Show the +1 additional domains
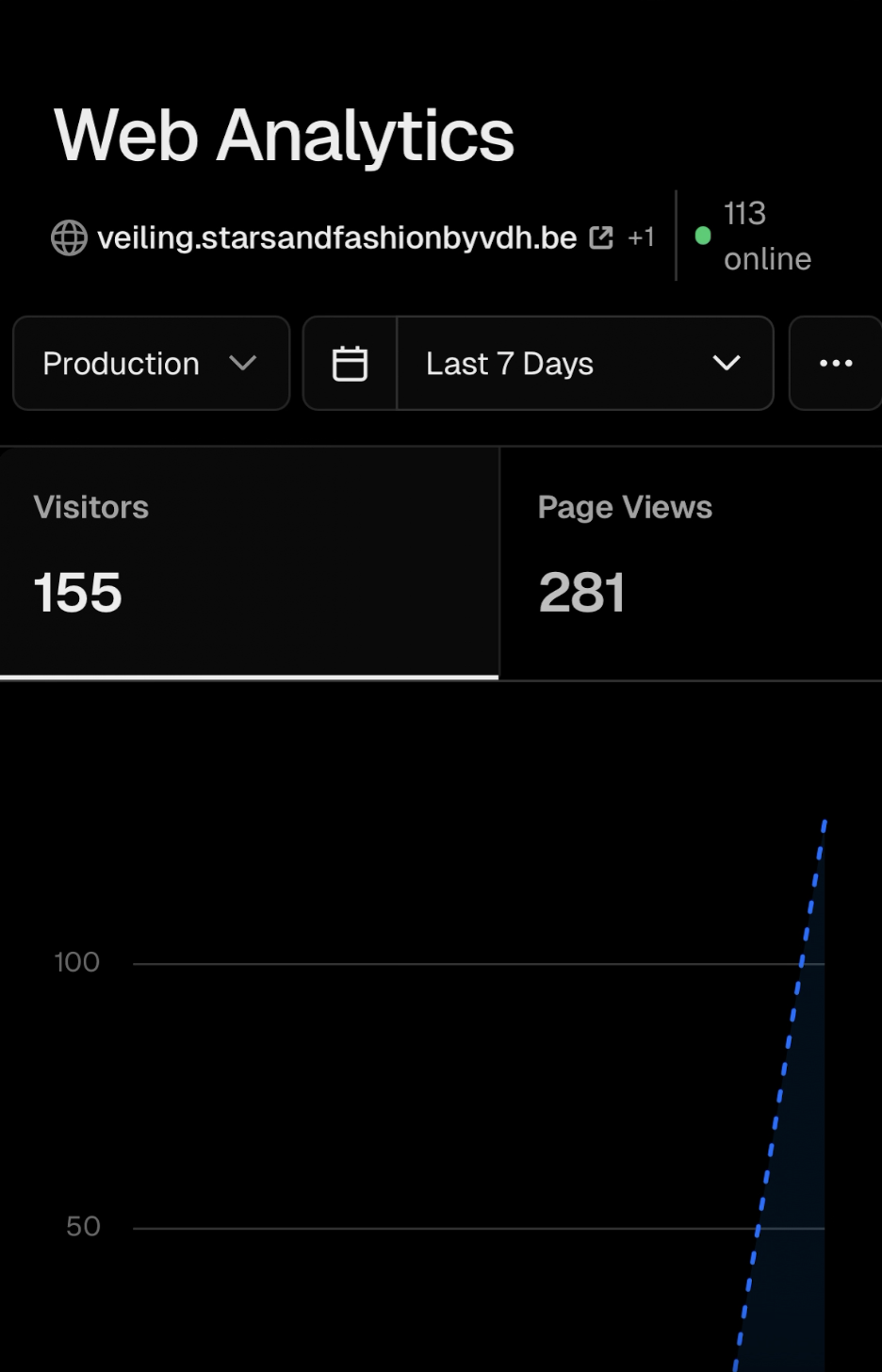The image size is (882, 1372). click(641, 237)
